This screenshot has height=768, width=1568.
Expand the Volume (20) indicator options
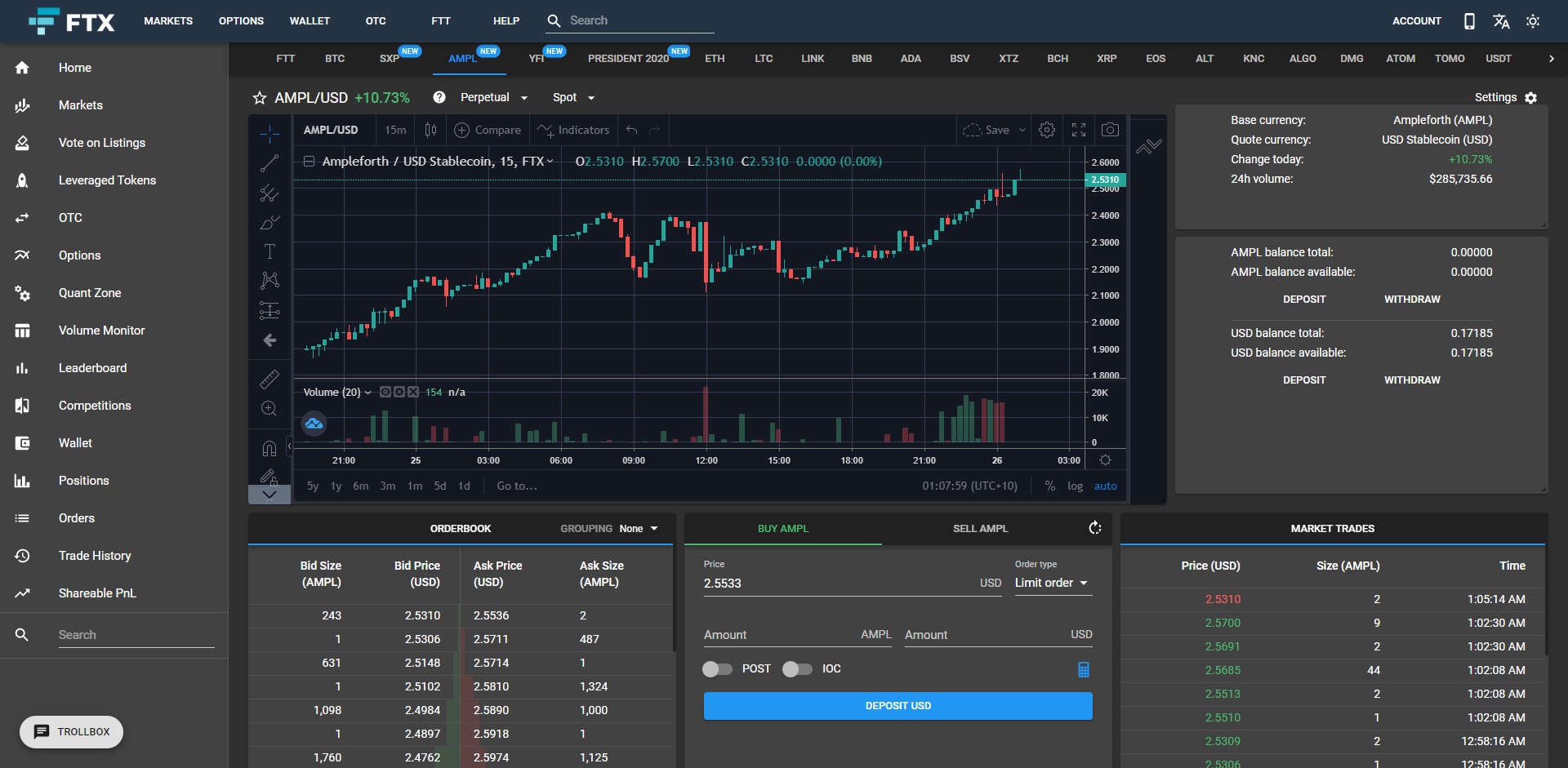point(367,393)
